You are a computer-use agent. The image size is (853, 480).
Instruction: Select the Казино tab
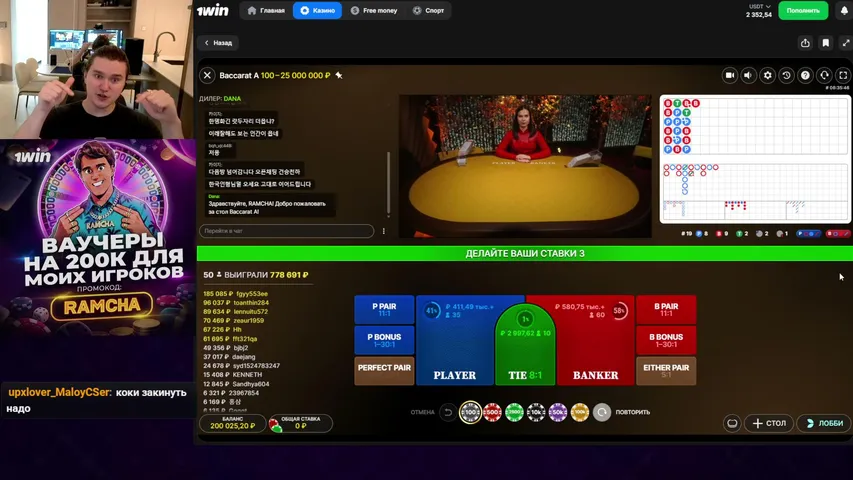318,10
